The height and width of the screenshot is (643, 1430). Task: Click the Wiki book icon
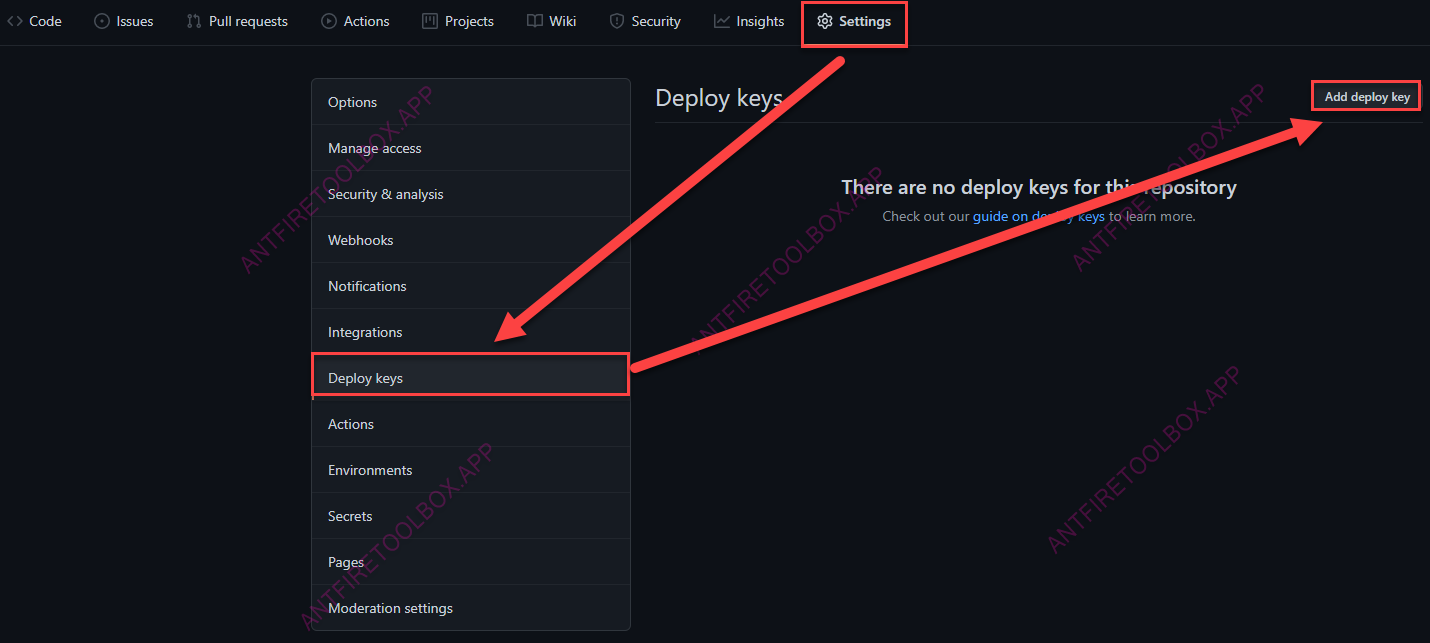pos(535,21)
